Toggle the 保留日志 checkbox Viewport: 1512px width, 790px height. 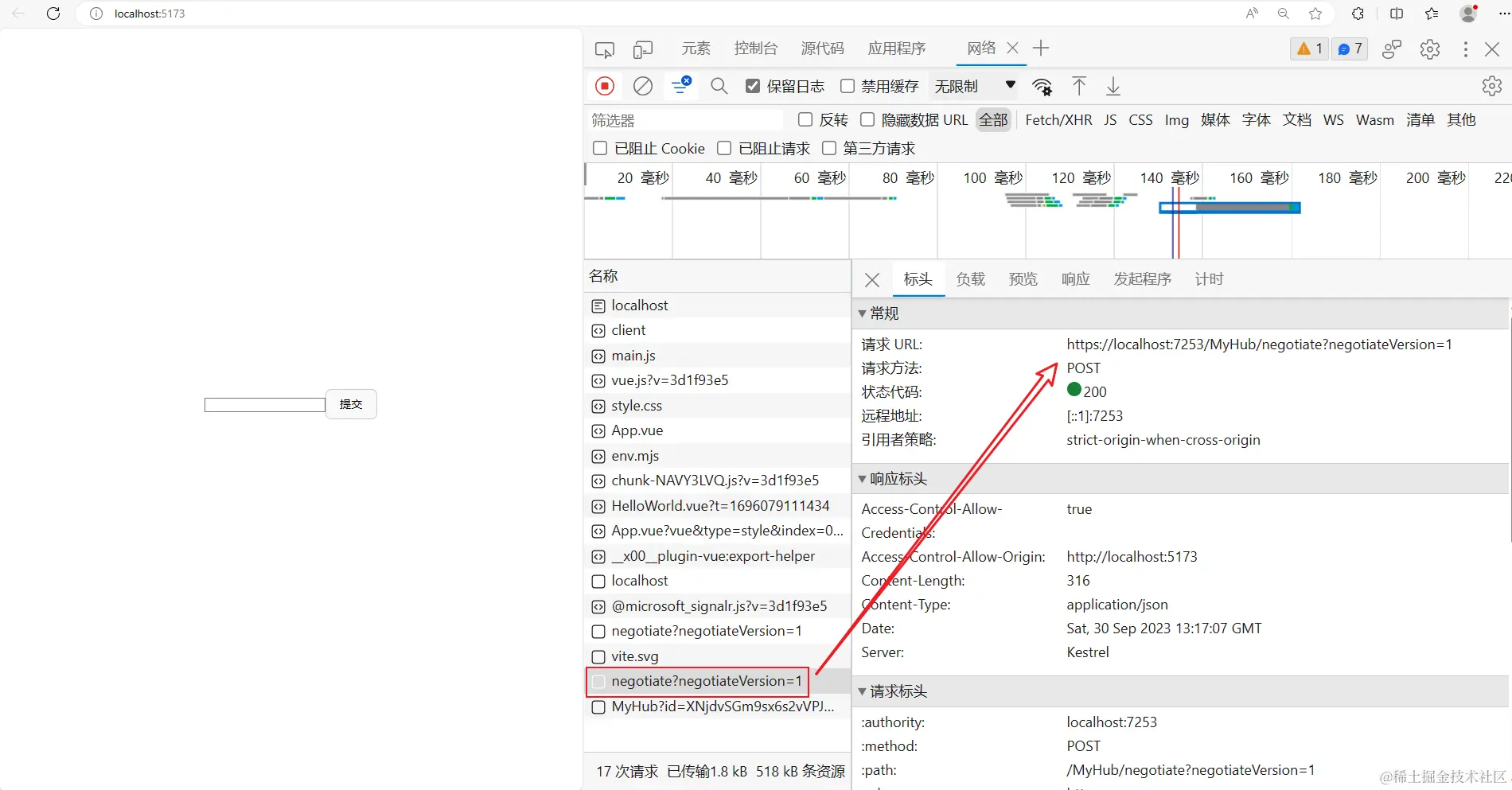753,86
